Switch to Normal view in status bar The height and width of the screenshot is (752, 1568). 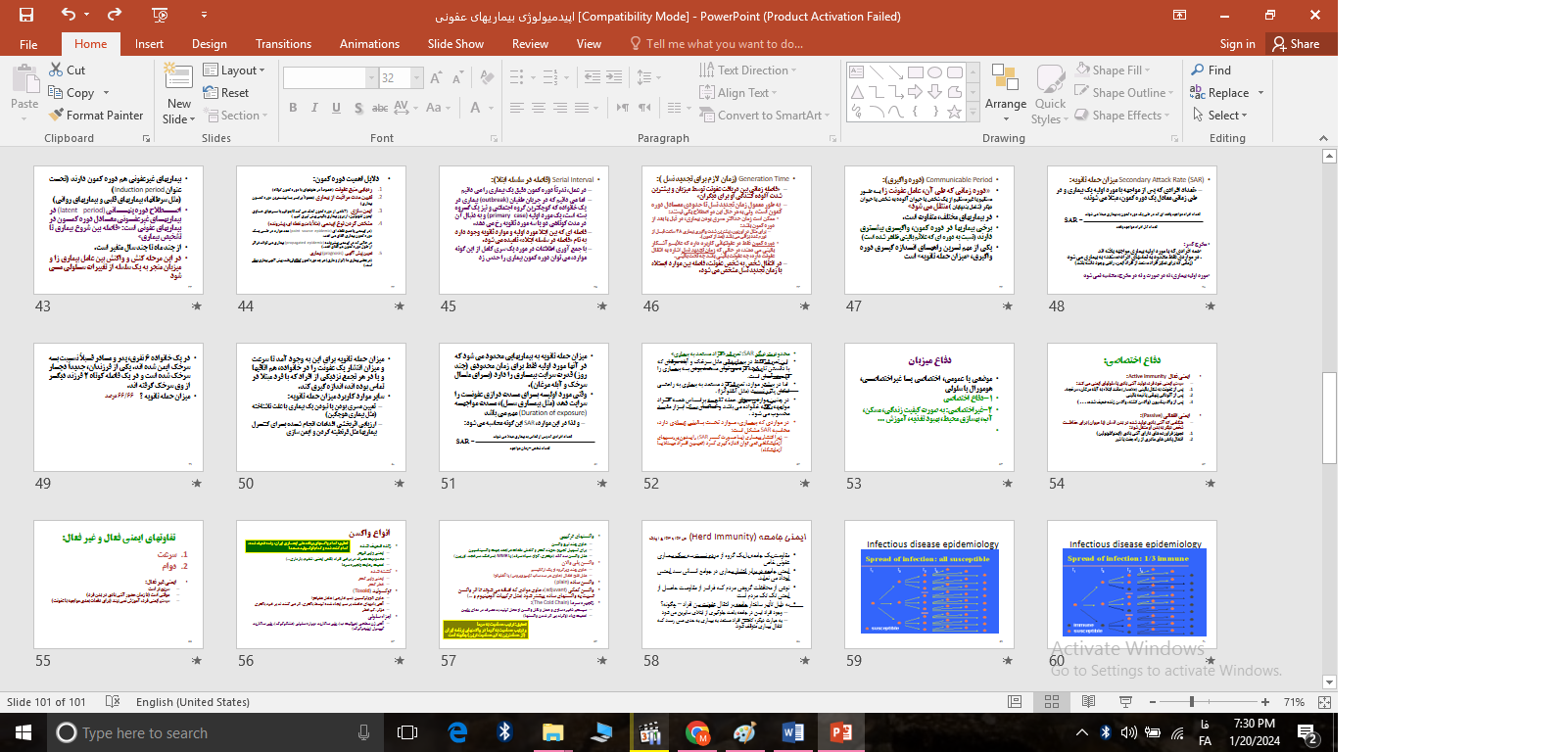tap(1015, 702)
